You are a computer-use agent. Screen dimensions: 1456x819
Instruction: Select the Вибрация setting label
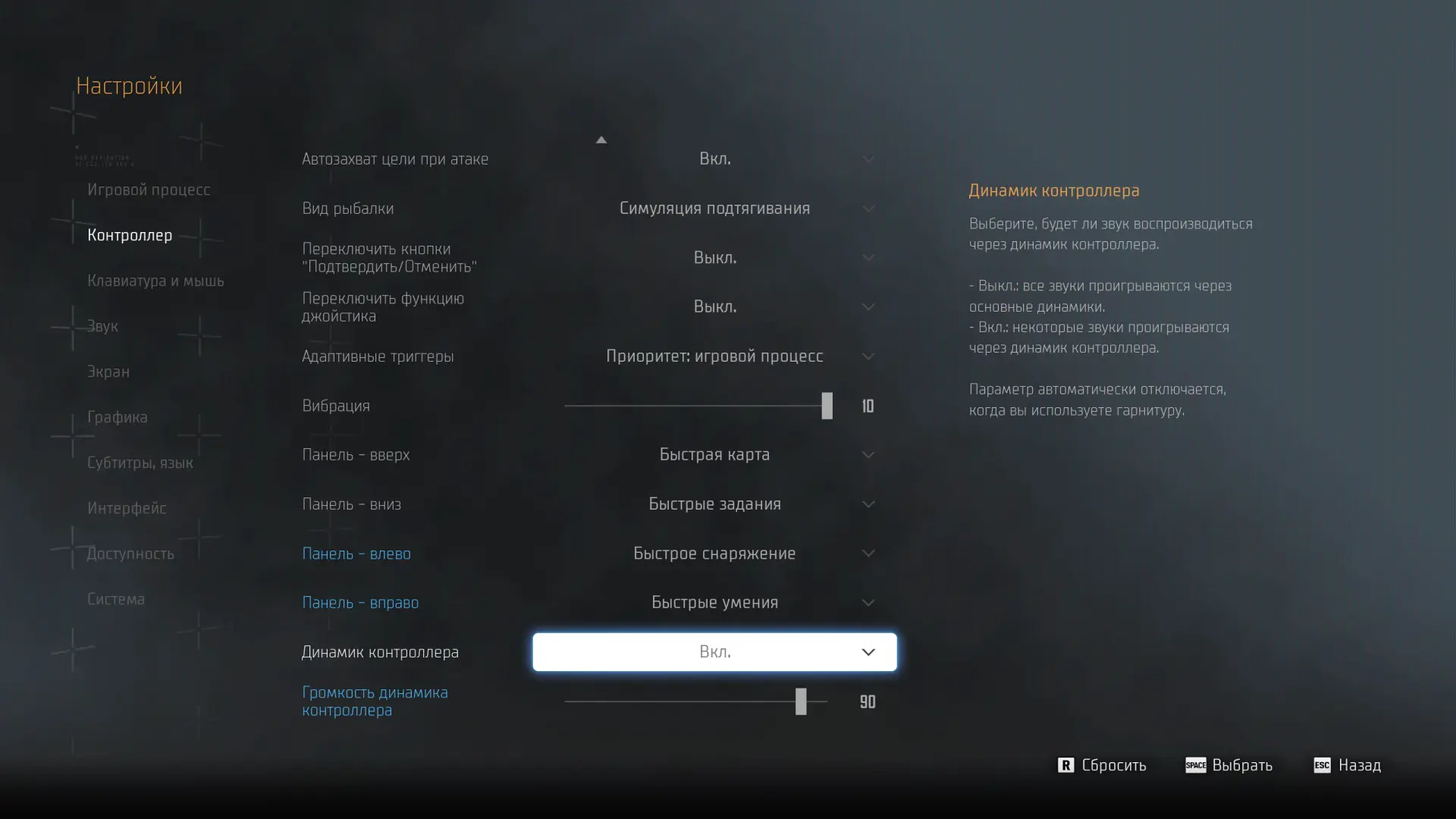click(336, 406)
